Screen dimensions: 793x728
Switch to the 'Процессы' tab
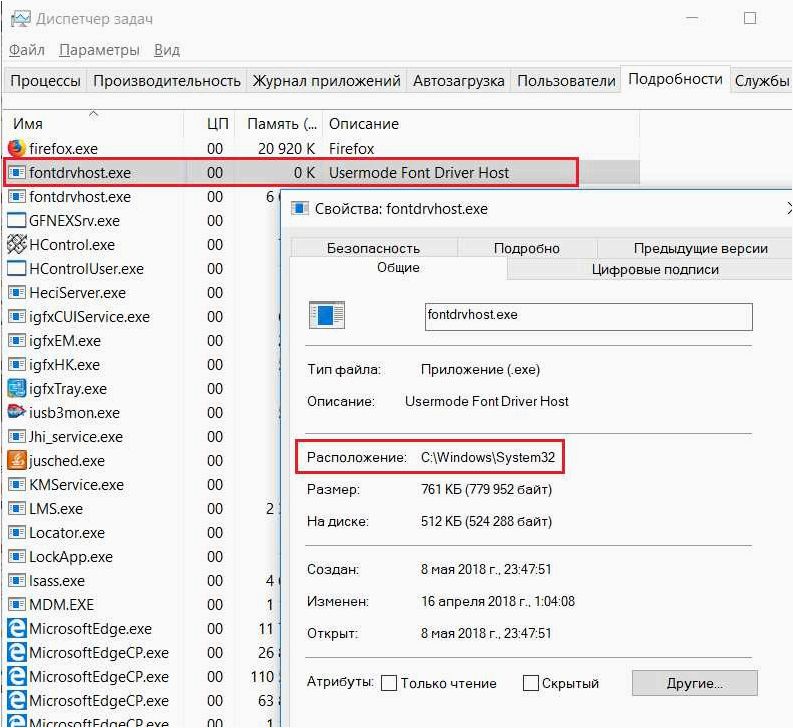click(x=46, y=80)
